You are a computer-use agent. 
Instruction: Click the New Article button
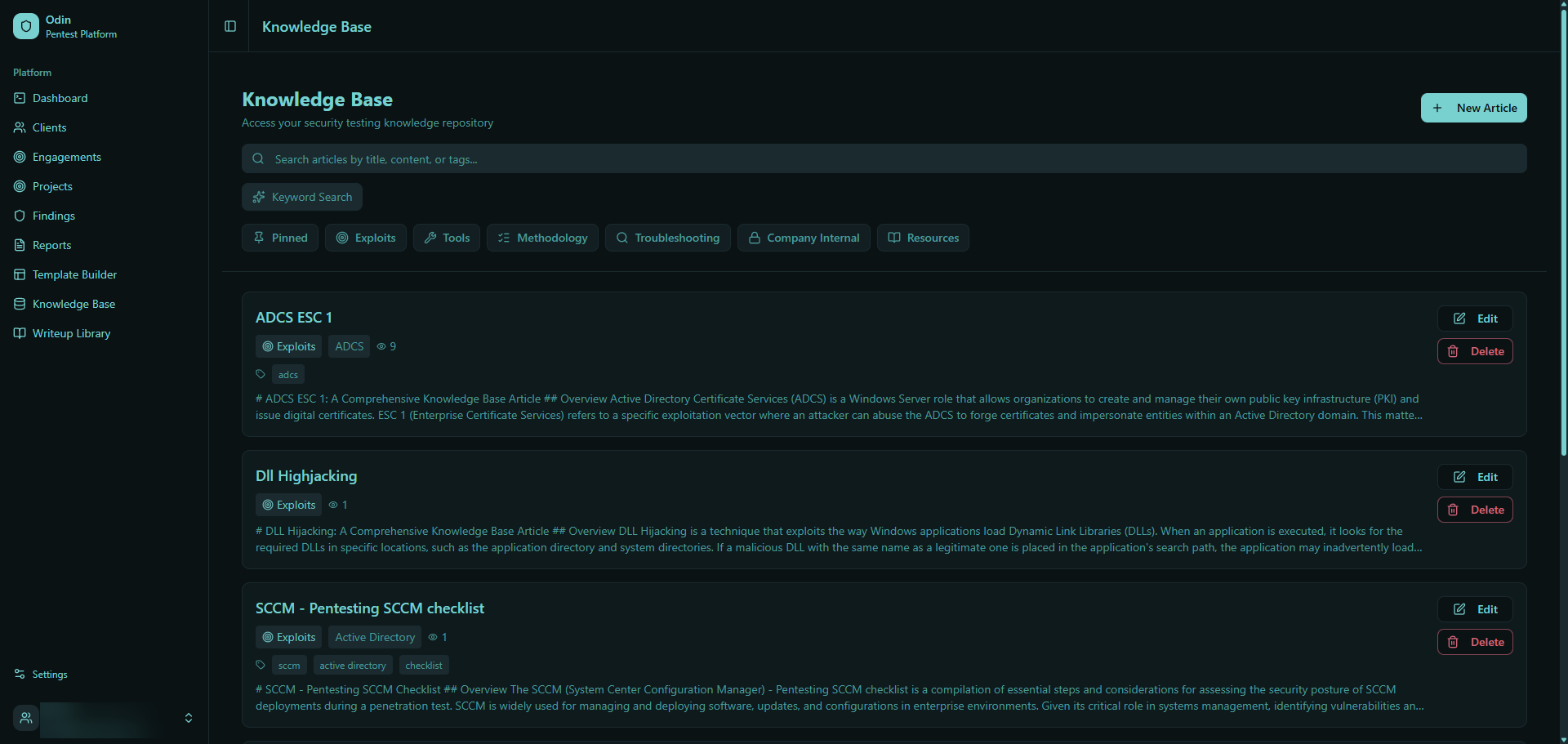(1474, 107)
